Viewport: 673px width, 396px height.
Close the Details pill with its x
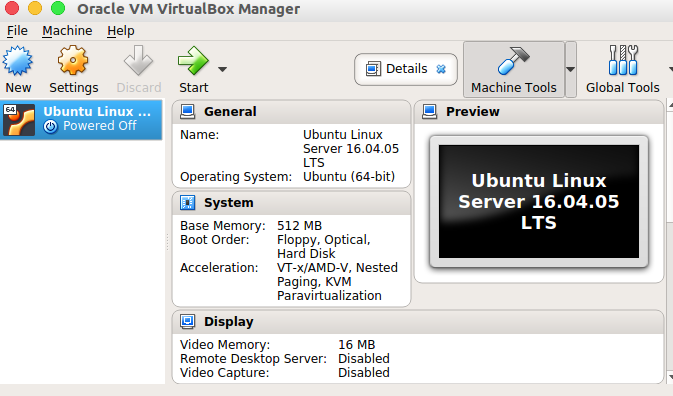(441, 69)
